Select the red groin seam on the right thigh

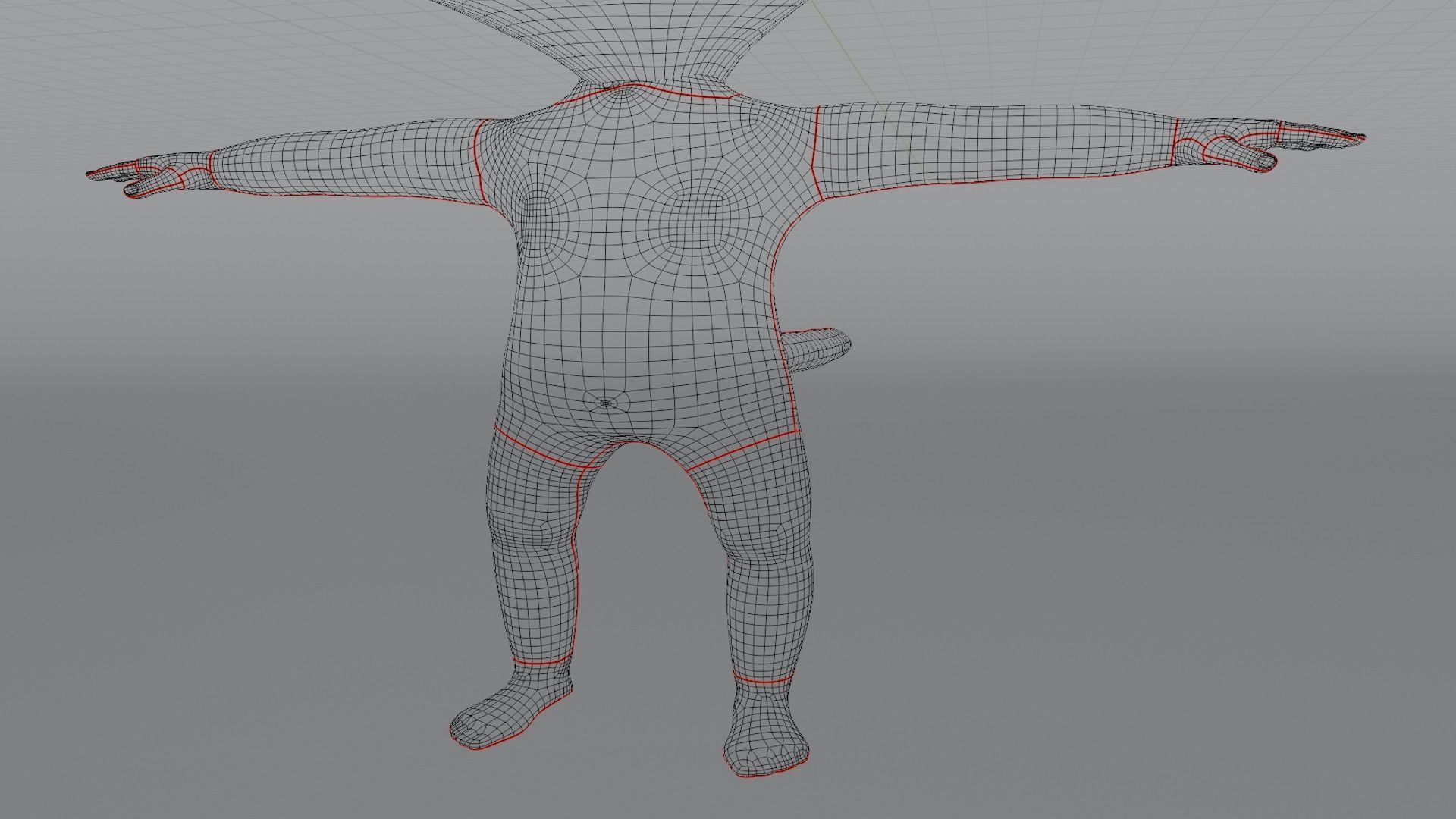point(743,449)
